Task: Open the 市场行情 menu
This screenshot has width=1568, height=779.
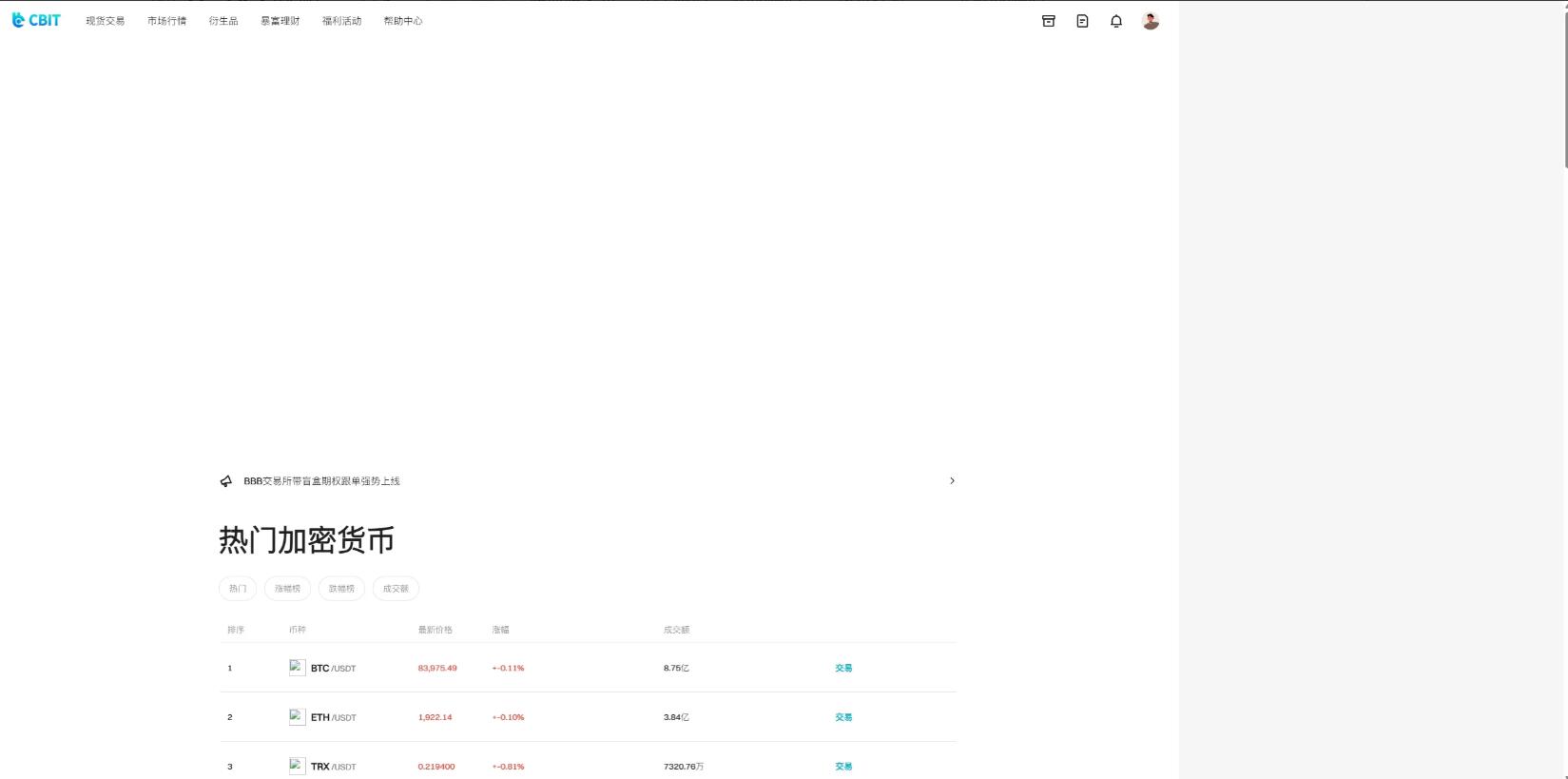Action: click(166, 21)
